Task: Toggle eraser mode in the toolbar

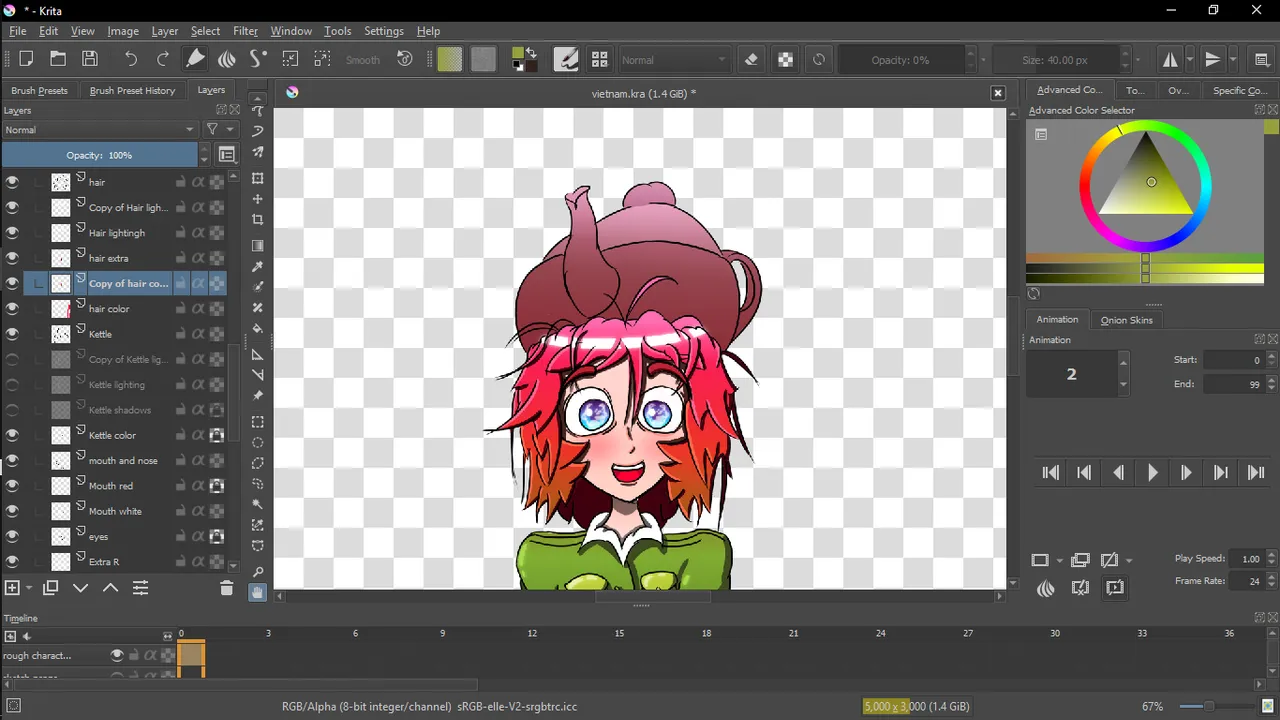Action: click(x=752, y=59)
